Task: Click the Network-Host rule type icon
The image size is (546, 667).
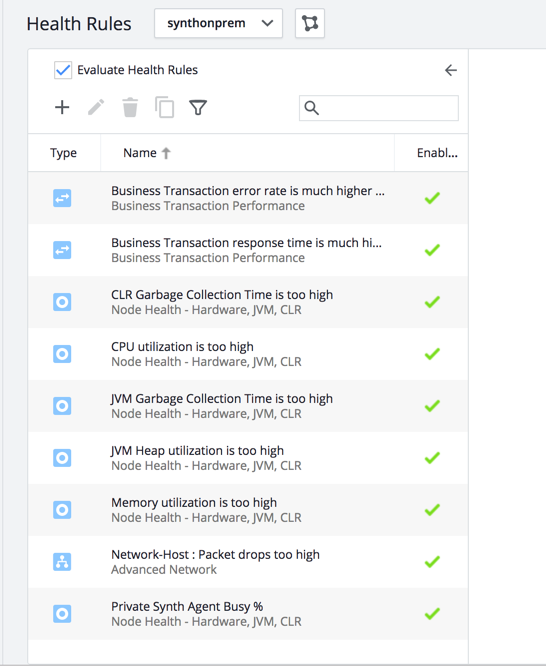Action: click(x=62, y=562)
